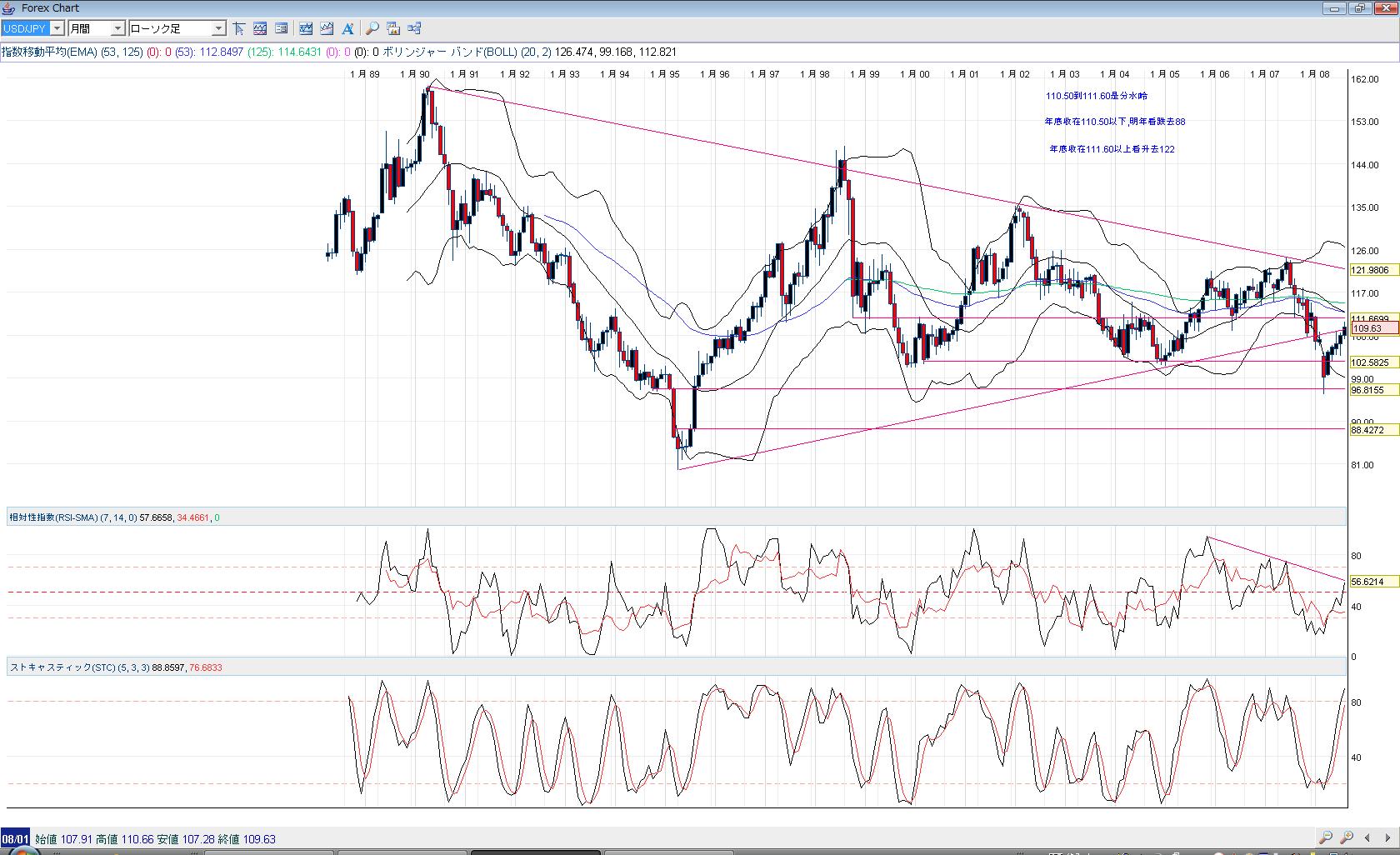Zoom out the chart with minus magnifier
The image size is (1400, 855).
(x=1325, y=837)
